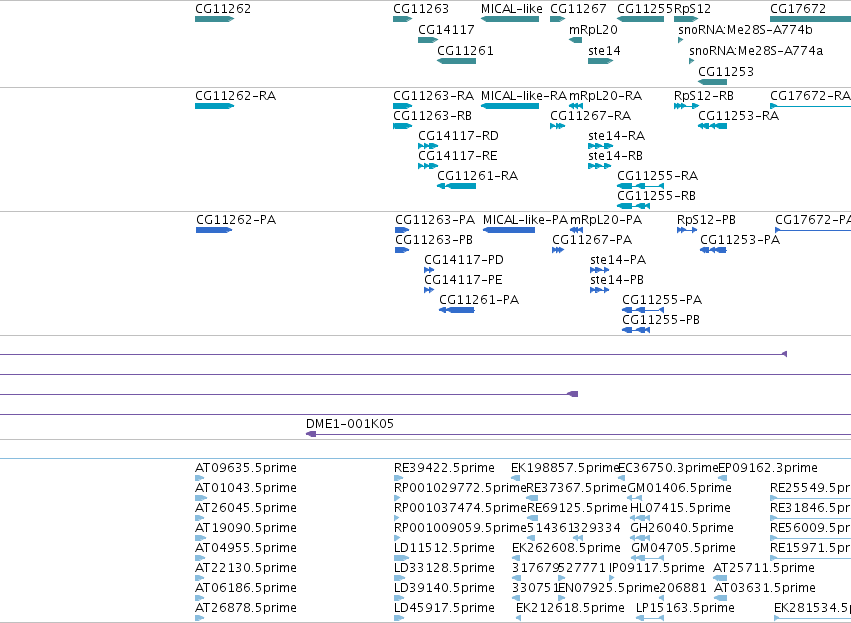Select the CG14117-PE protein label
851x623 pixels.
(463, 280)
